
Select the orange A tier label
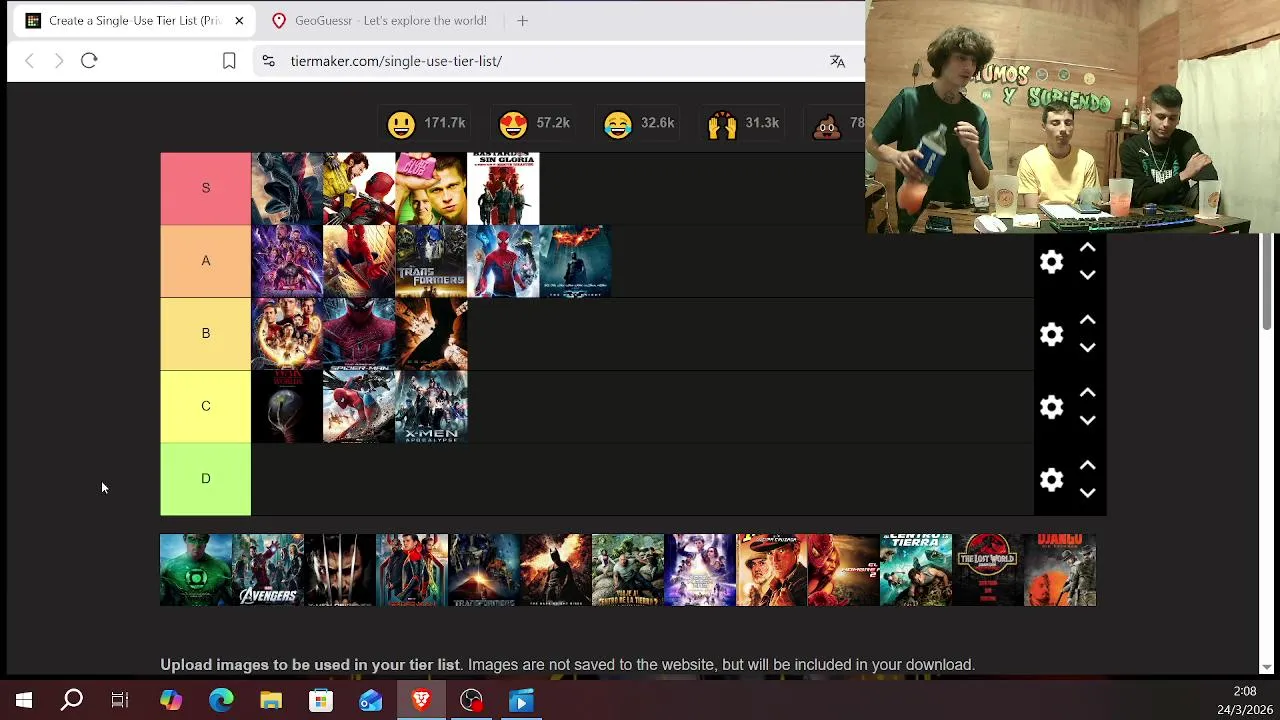point(206,261)
